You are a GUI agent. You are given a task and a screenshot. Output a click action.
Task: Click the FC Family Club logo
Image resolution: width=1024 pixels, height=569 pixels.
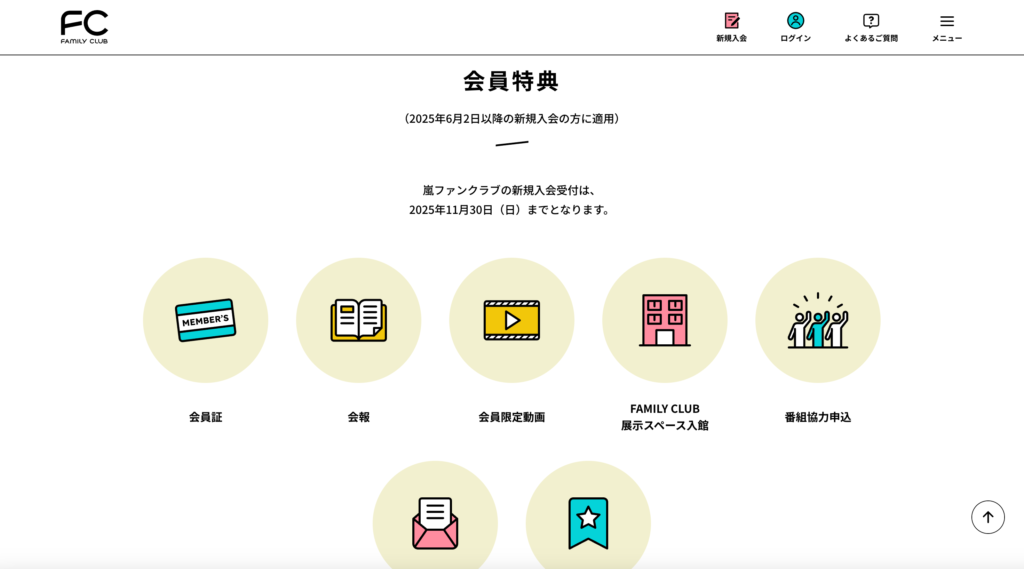click(x=84, y=27)
